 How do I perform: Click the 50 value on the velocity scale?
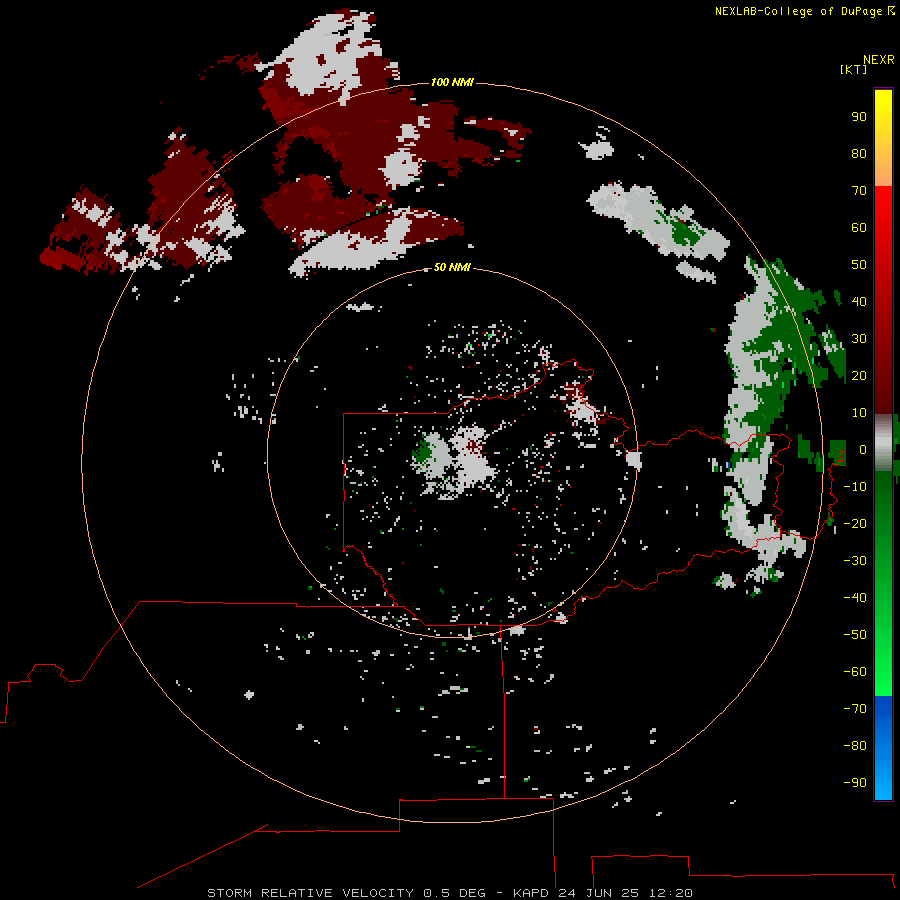(x=859, y=265)
